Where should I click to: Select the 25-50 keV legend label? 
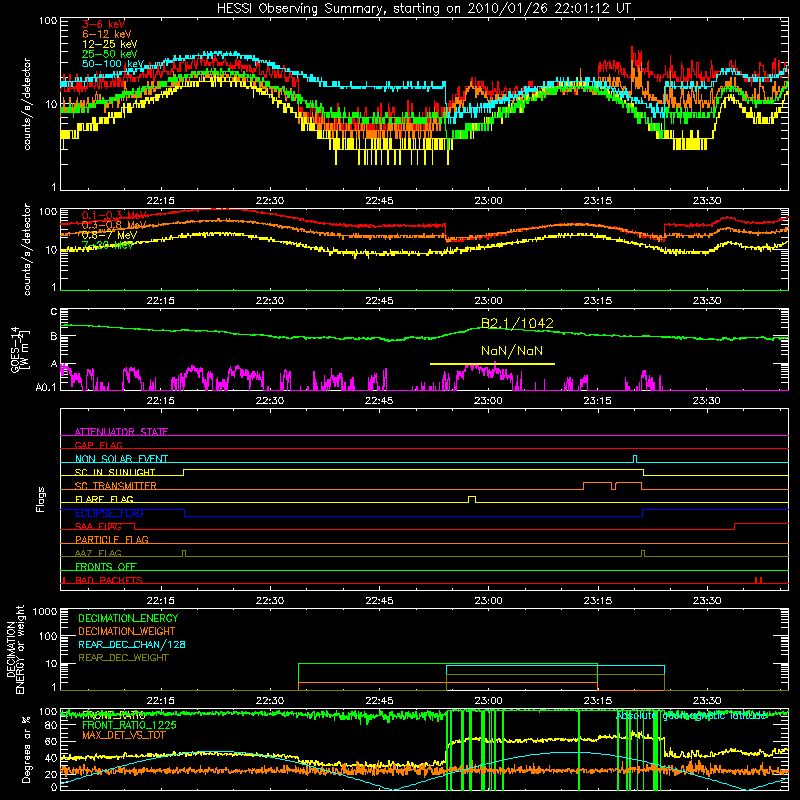coord(110,54)
